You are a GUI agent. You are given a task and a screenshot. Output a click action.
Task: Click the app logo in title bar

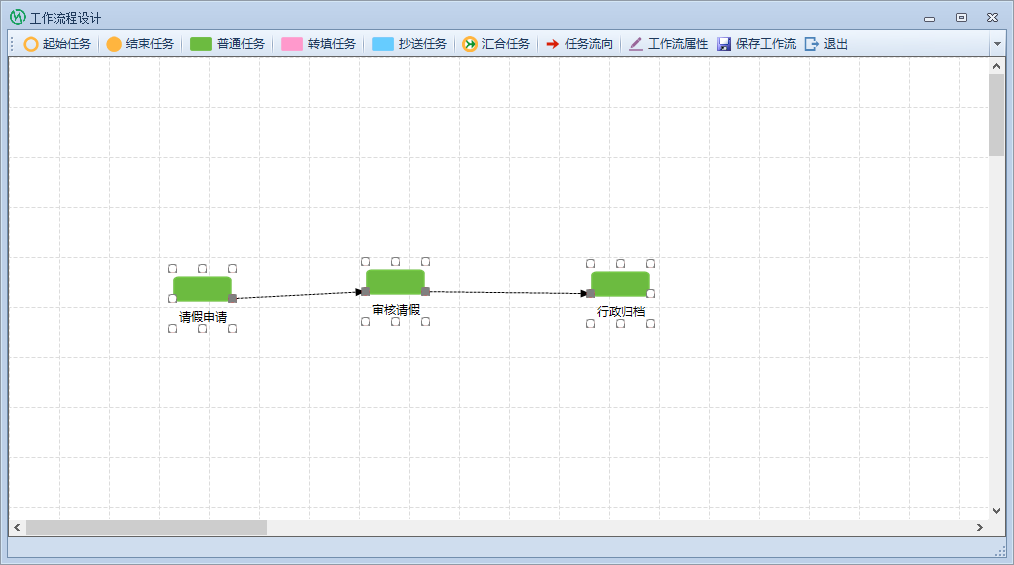point(17,17)
